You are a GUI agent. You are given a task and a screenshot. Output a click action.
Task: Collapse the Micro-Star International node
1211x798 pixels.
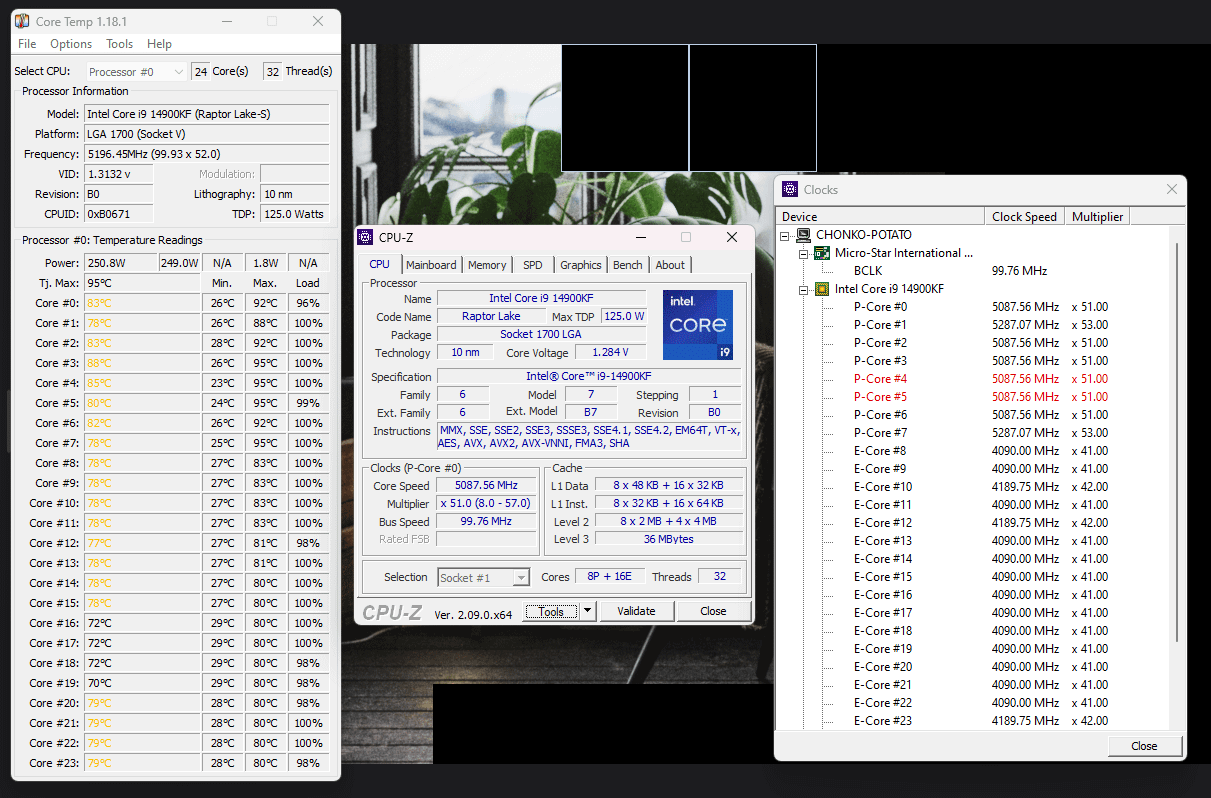[x=804, y=253]
